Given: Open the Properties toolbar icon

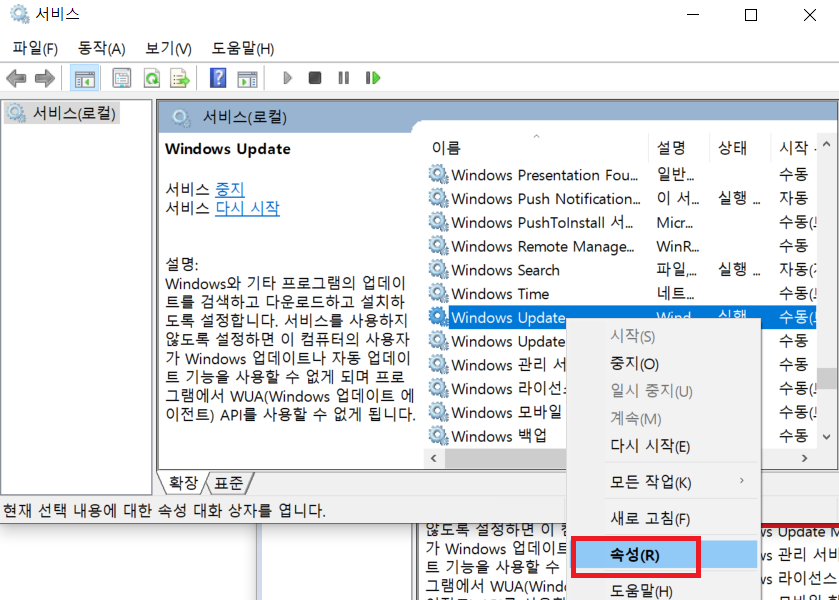Looking at the screenshot, I should click(122, 78).
